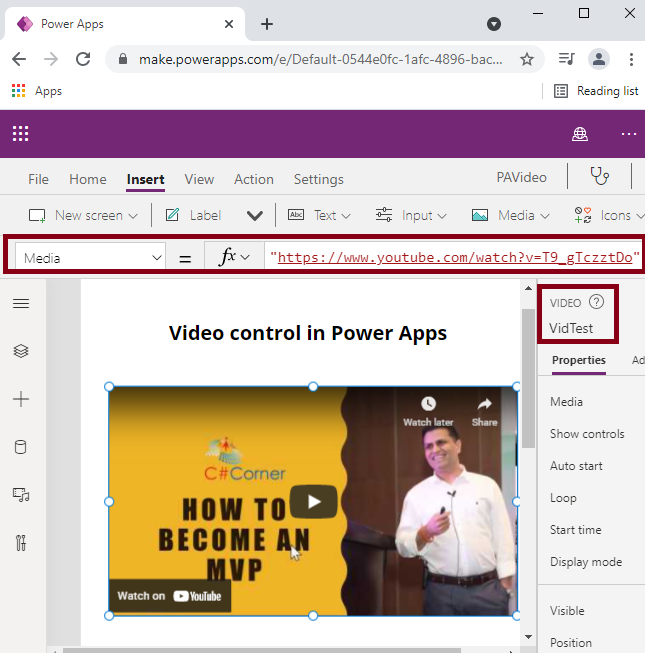Image resolution: width=645 pixels, height=653 pixels.
Task: Open the Tree view layers icon
Action: click(21, 351)
